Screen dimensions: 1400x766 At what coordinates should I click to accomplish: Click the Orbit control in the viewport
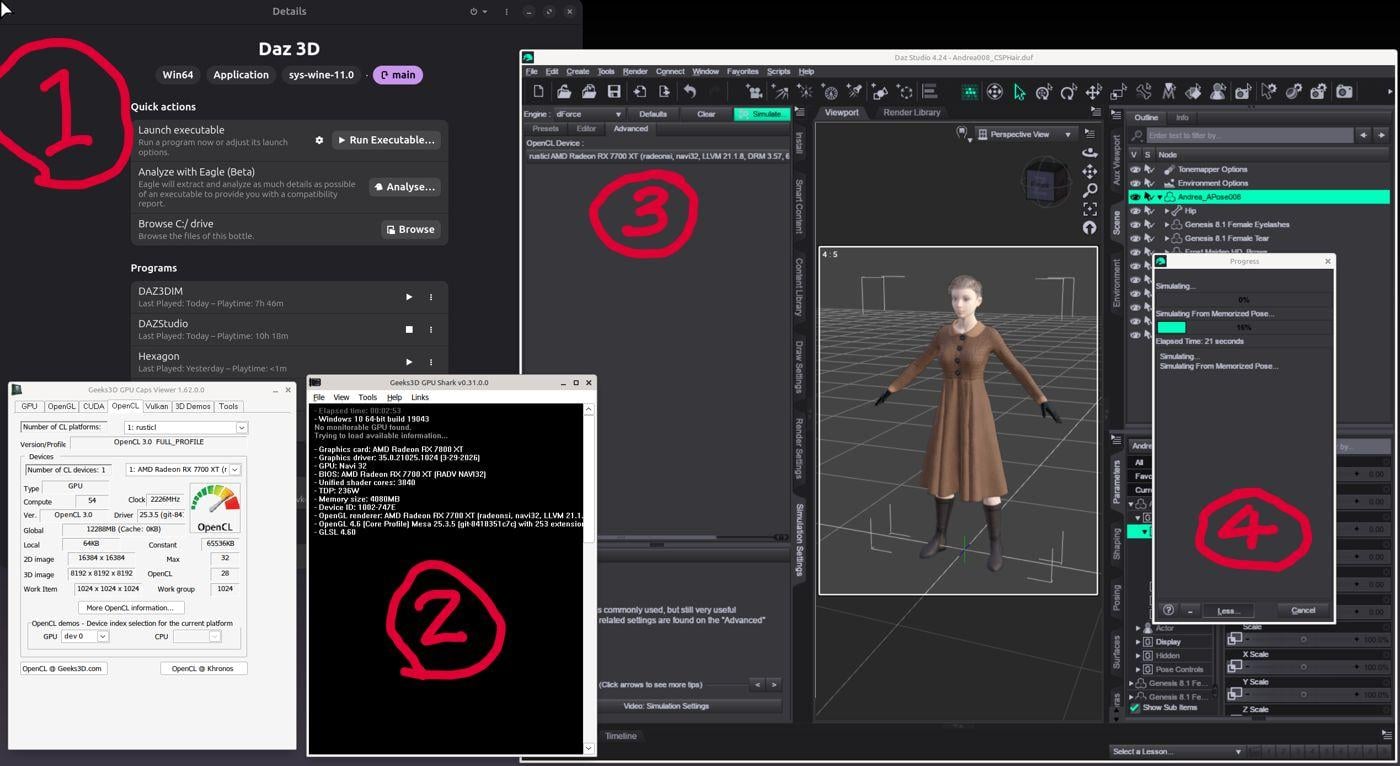click(1089, 152)
